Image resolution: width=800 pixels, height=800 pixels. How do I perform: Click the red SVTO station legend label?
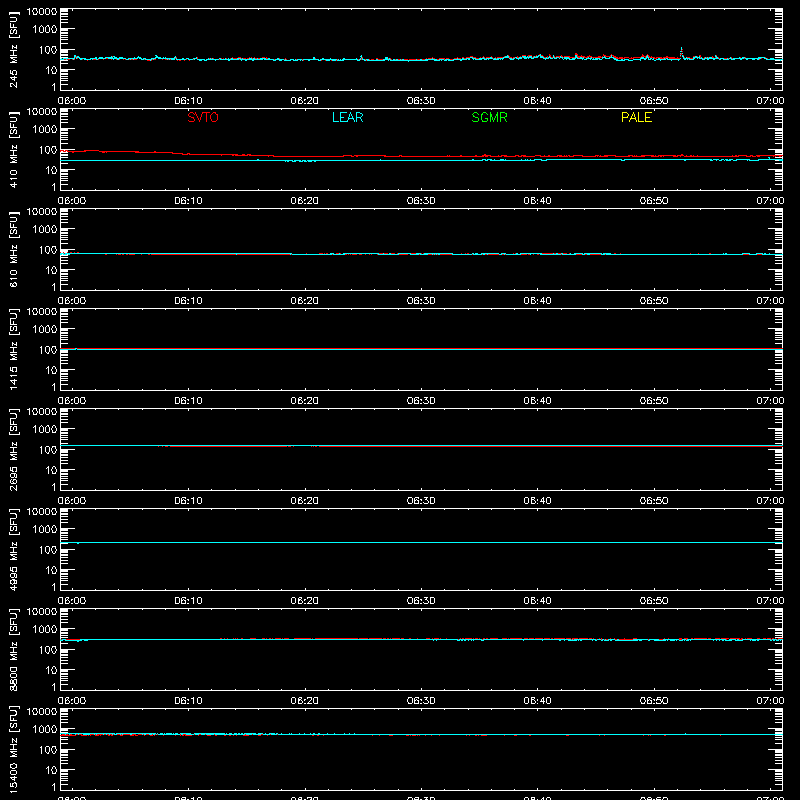(203, 117)
